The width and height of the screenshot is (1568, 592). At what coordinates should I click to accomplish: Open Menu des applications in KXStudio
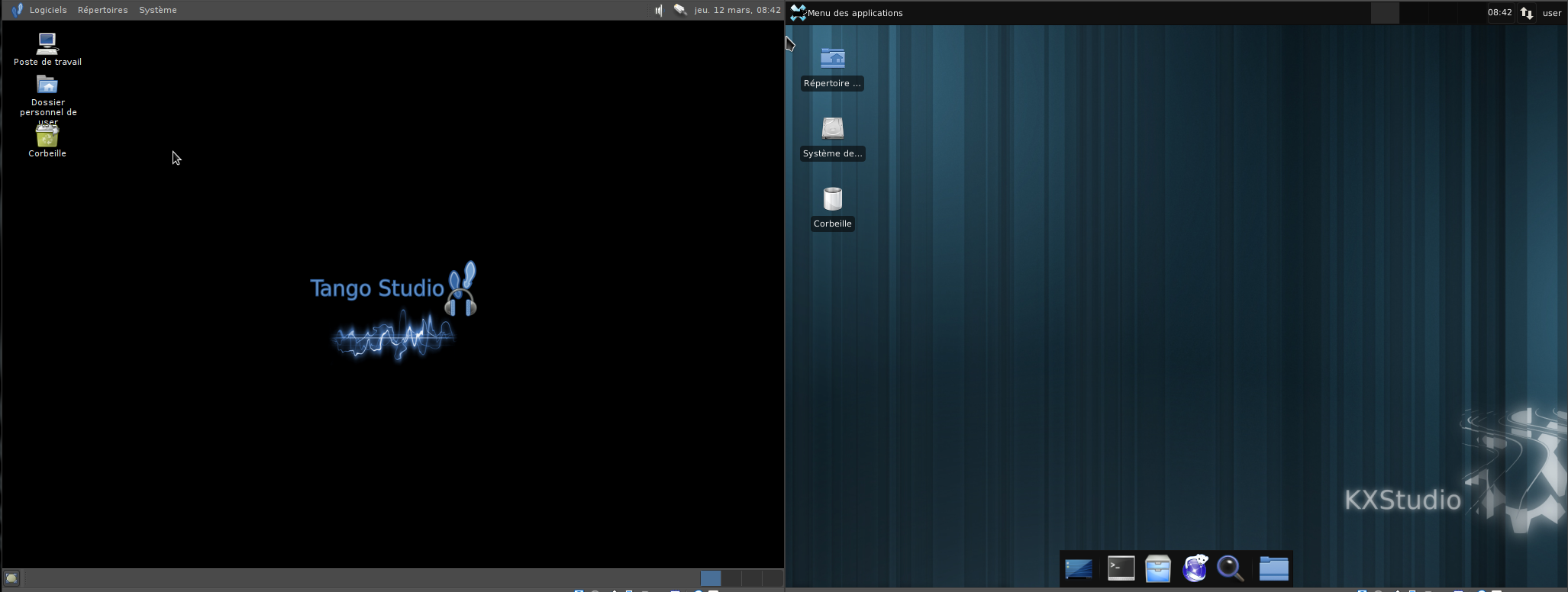[x=847, y=13]
